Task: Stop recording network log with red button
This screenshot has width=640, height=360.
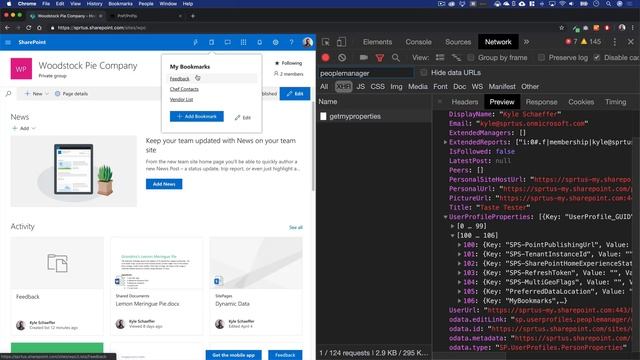Action: tap(325, 58)
